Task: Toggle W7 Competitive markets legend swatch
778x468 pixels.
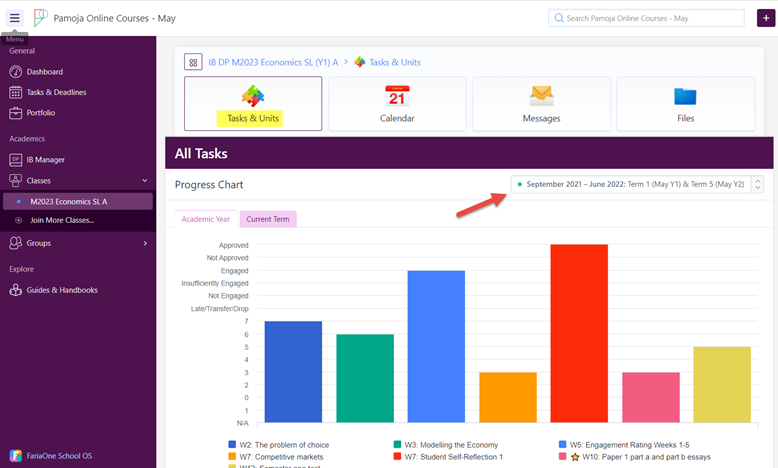Action: click(232, 457)
